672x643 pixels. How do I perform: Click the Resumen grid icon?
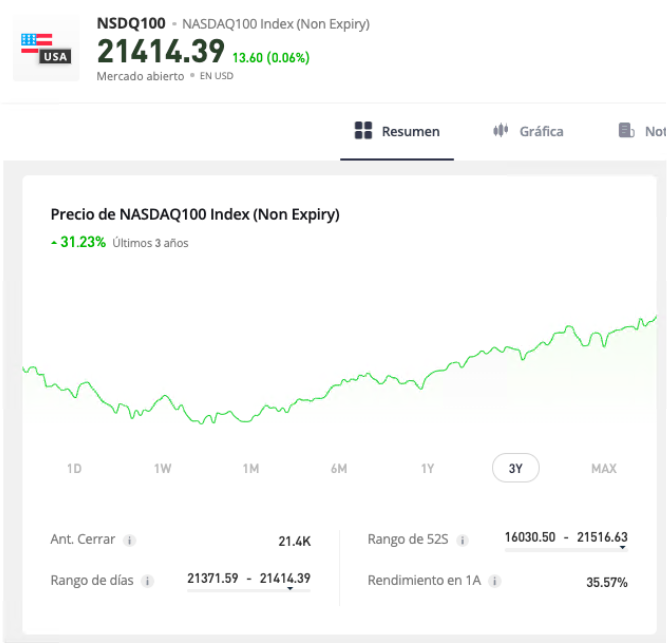click(363, 131)
